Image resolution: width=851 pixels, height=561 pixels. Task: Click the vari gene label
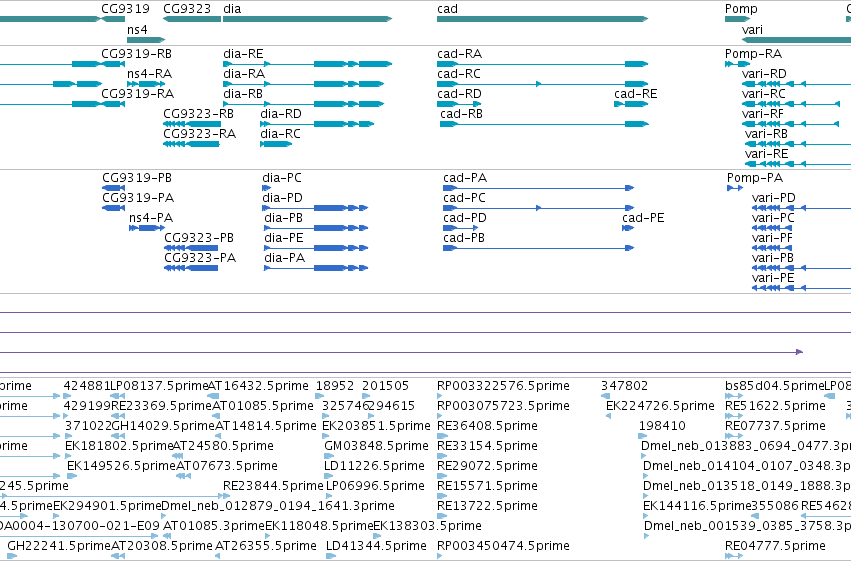[x=752, y=29]
